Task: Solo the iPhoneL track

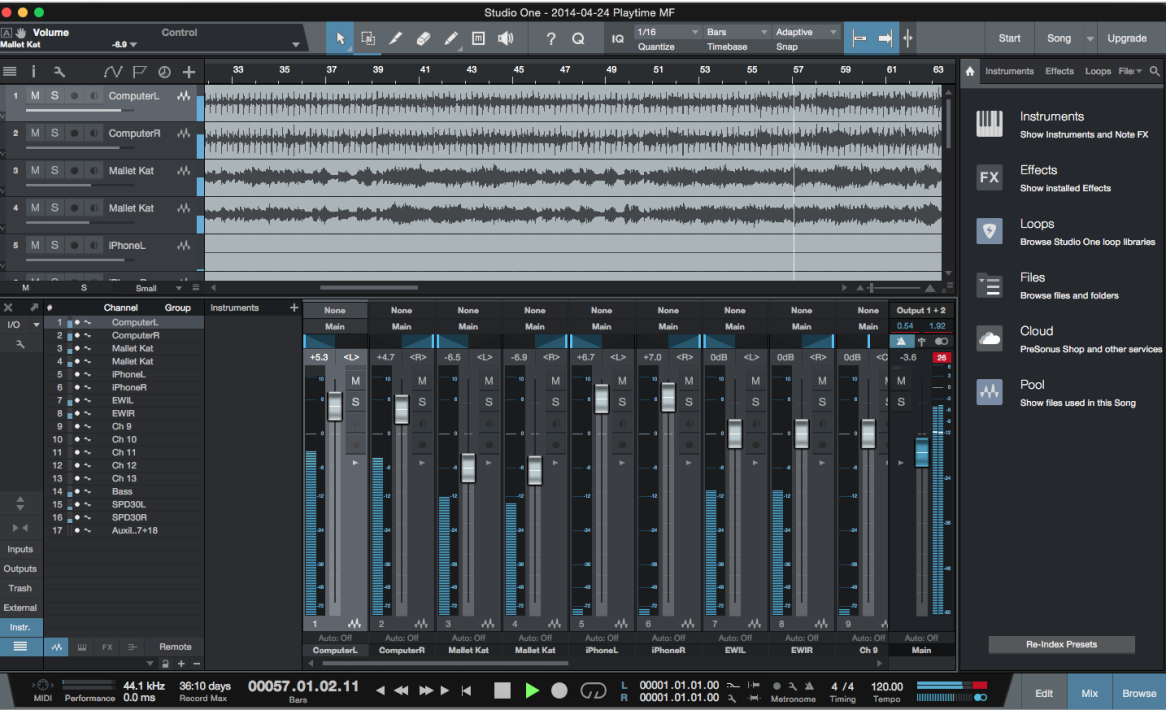Action: 54,245
